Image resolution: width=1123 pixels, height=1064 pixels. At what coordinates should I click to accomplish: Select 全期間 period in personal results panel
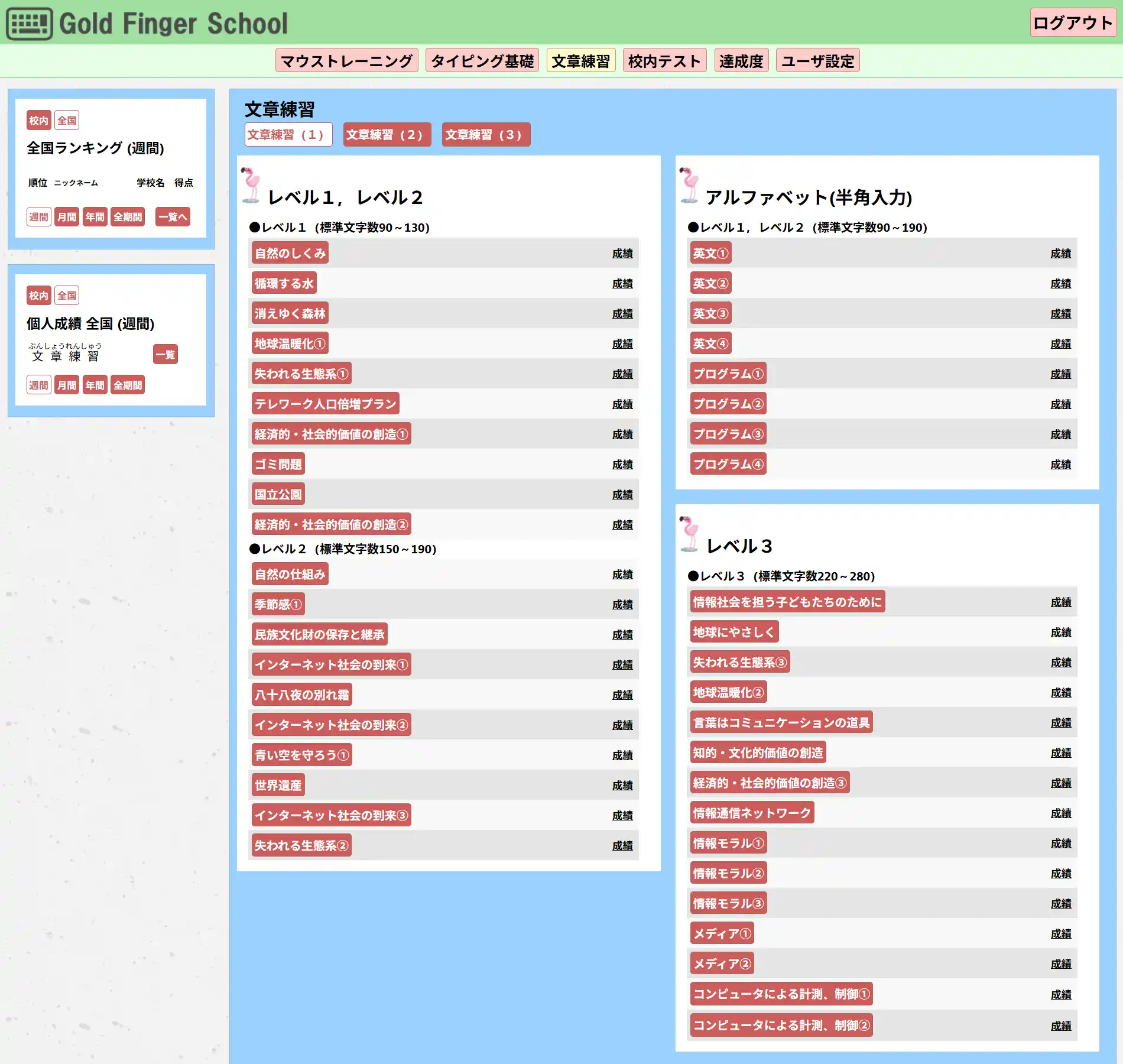tap(128, 385)
